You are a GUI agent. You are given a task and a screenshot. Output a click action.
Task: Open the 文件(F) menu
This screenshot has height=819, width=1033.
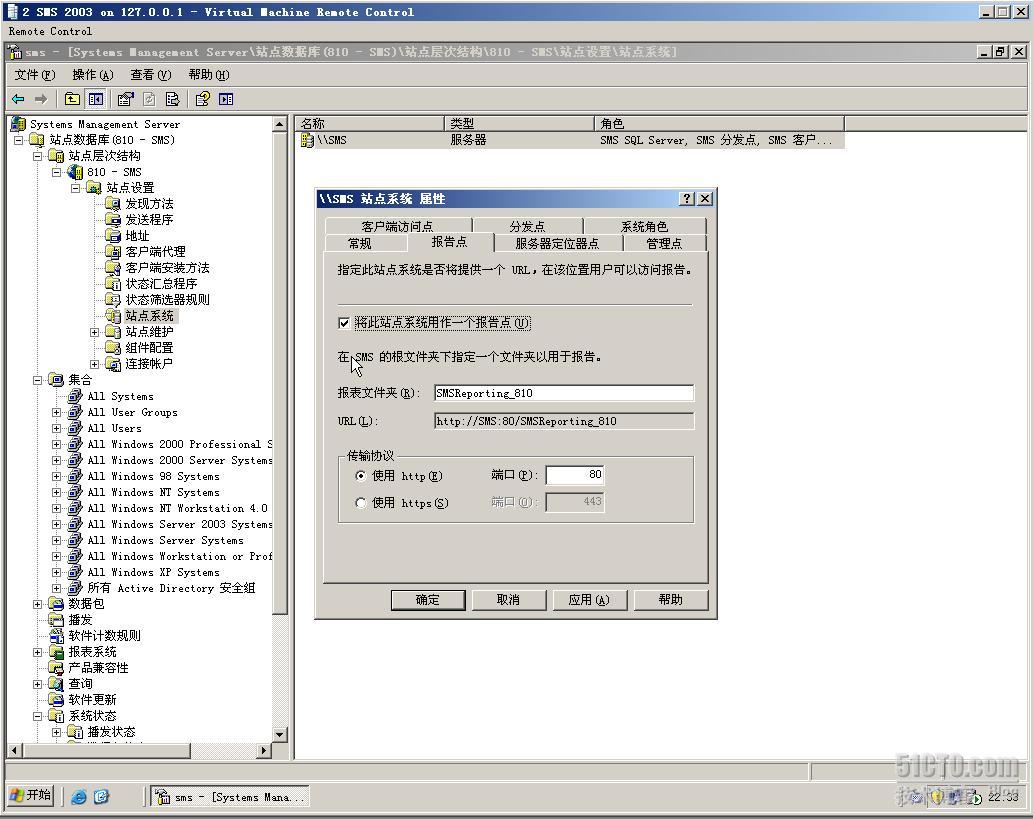[35, 74]
